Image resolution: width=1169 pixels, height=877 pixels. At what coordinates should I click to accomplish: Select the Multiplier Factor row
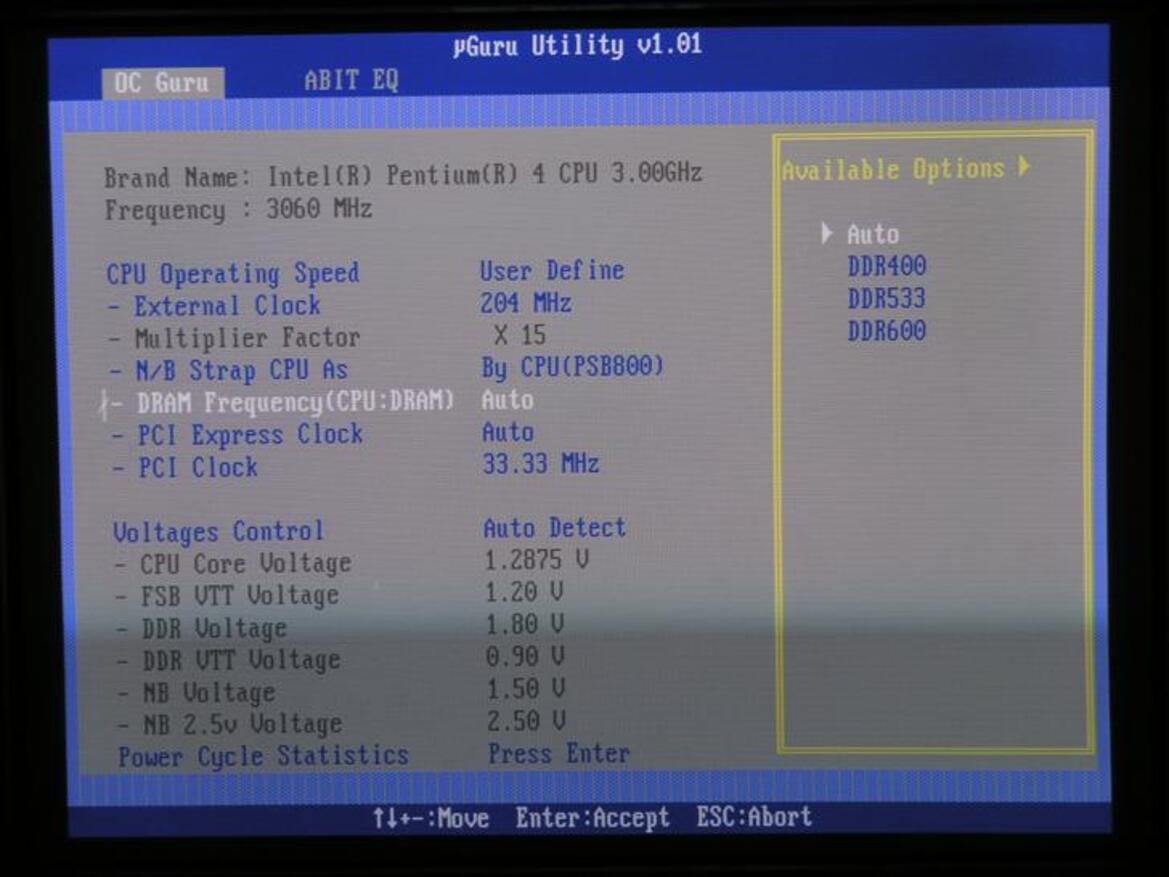tap(235, 338)
